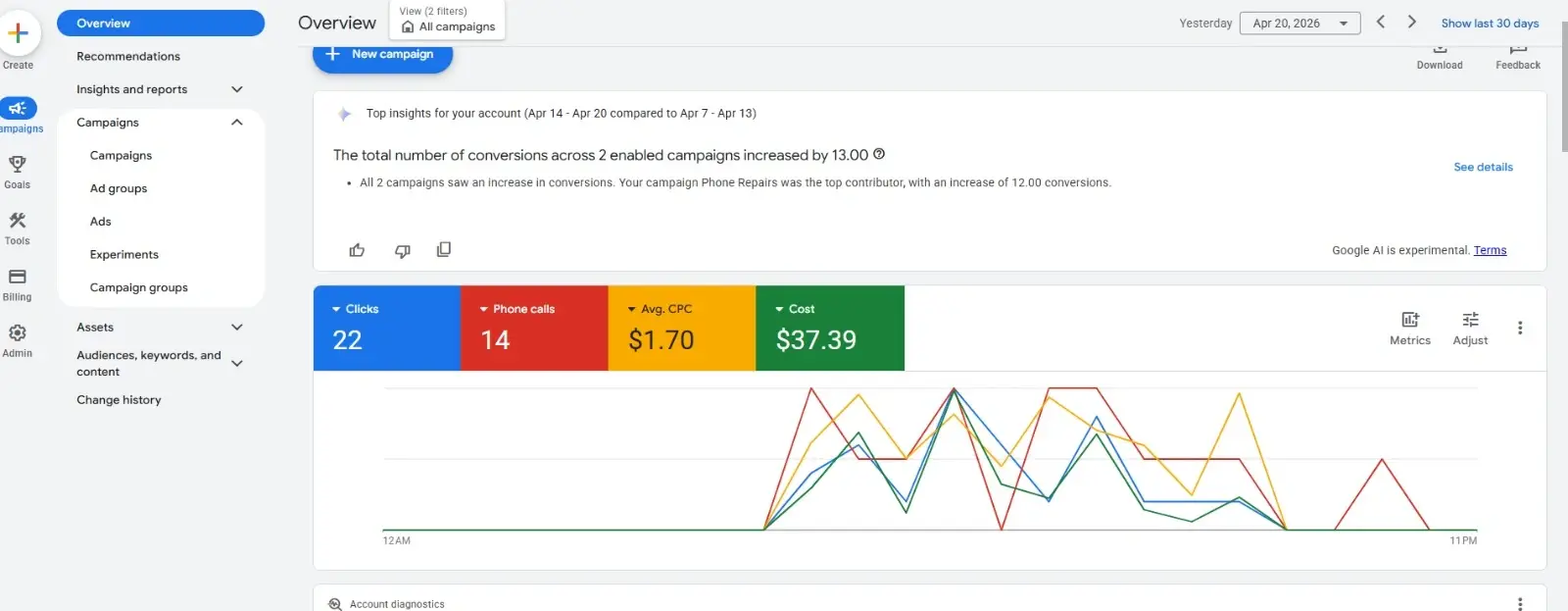Open Campaign groups page
Viewport: 1568px width, 611px height.
(x=138, y=287)
